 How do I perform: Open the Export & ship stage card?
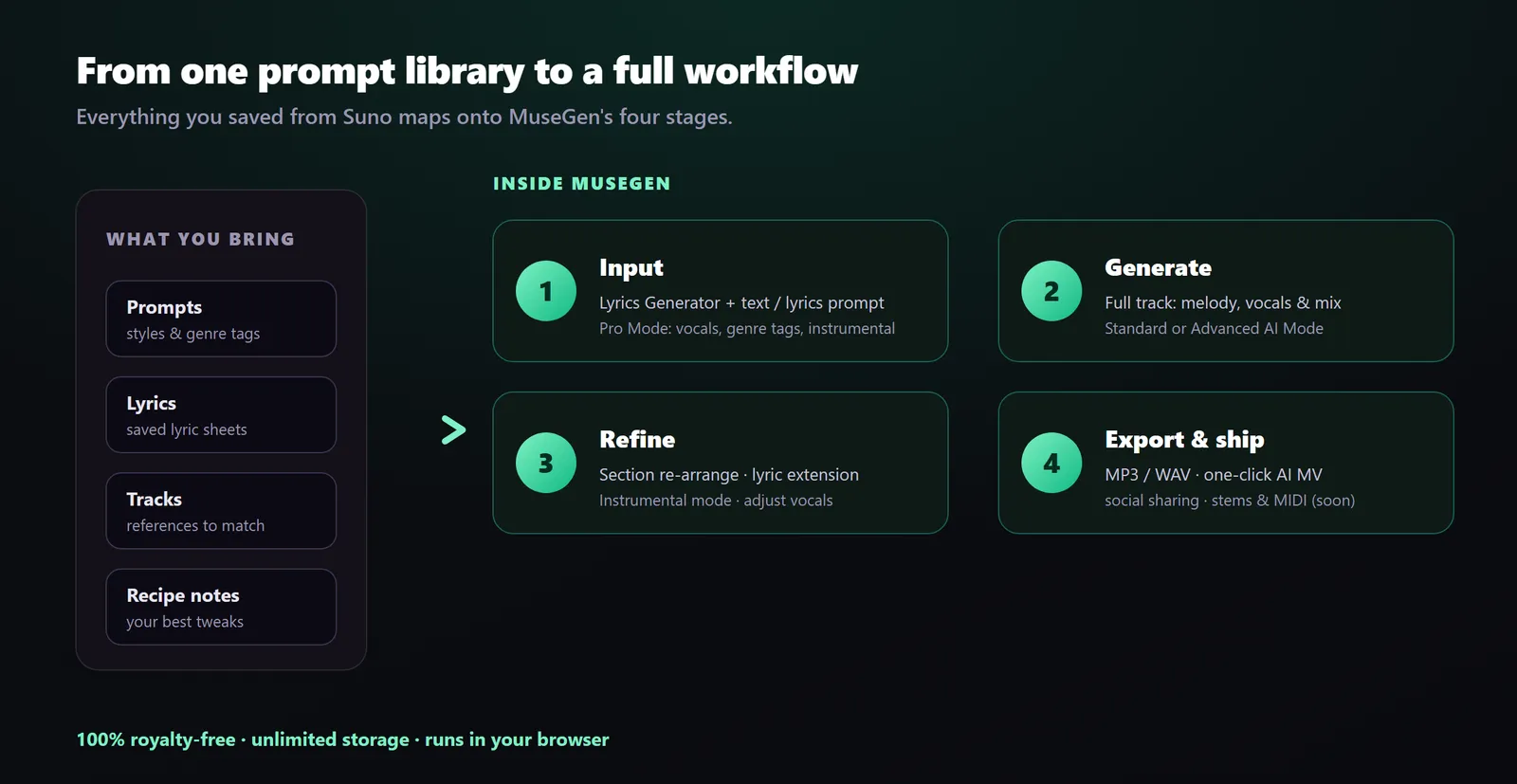(x=1226, y=463)
